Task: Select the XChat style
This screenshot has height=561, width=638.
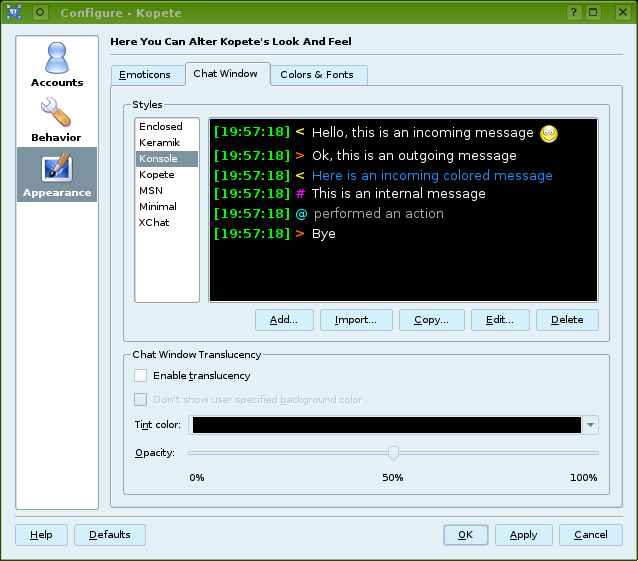Action: [x=167, y=223]
